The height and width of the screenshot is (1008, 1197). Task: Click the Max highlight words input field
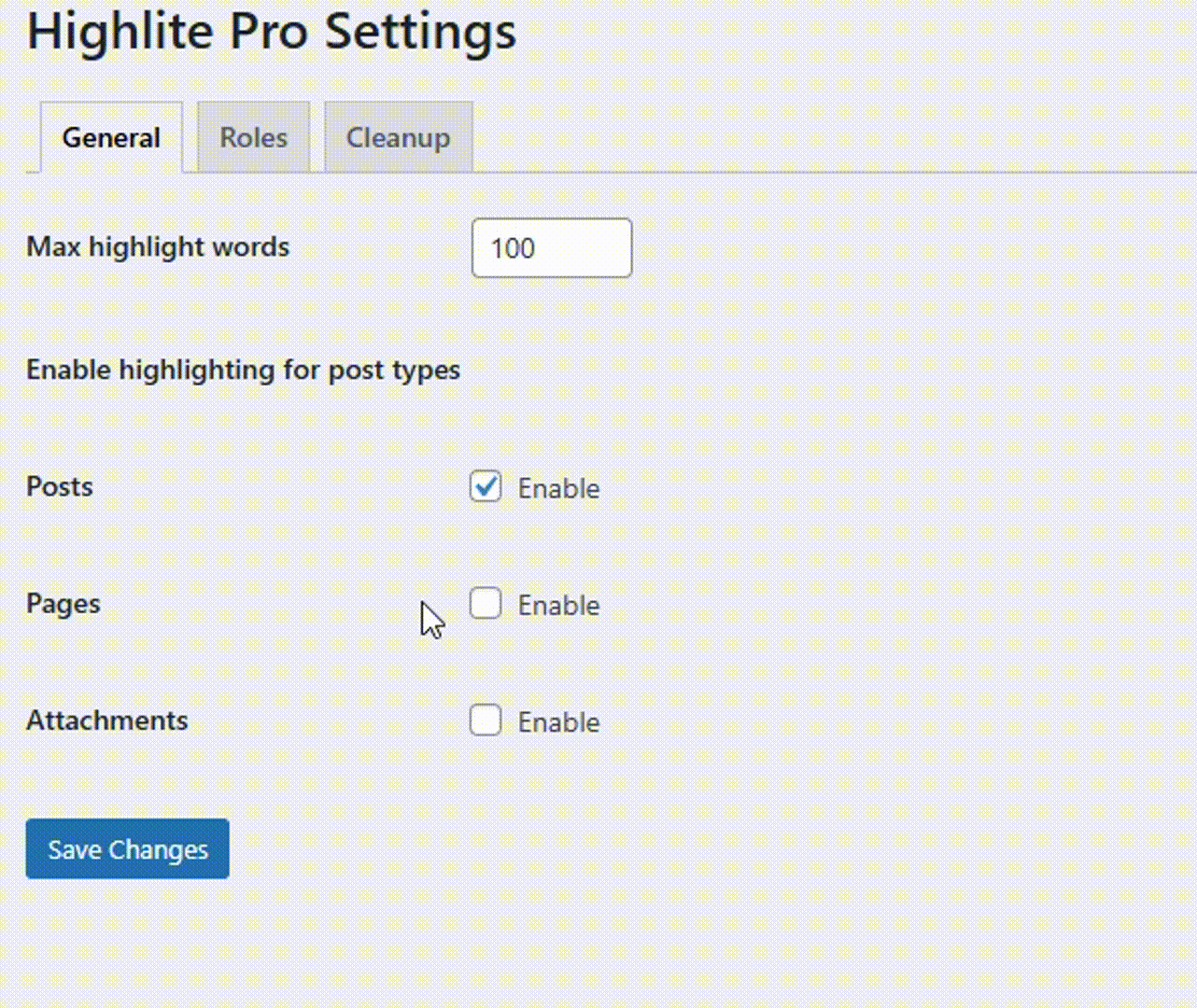point(552,248)
